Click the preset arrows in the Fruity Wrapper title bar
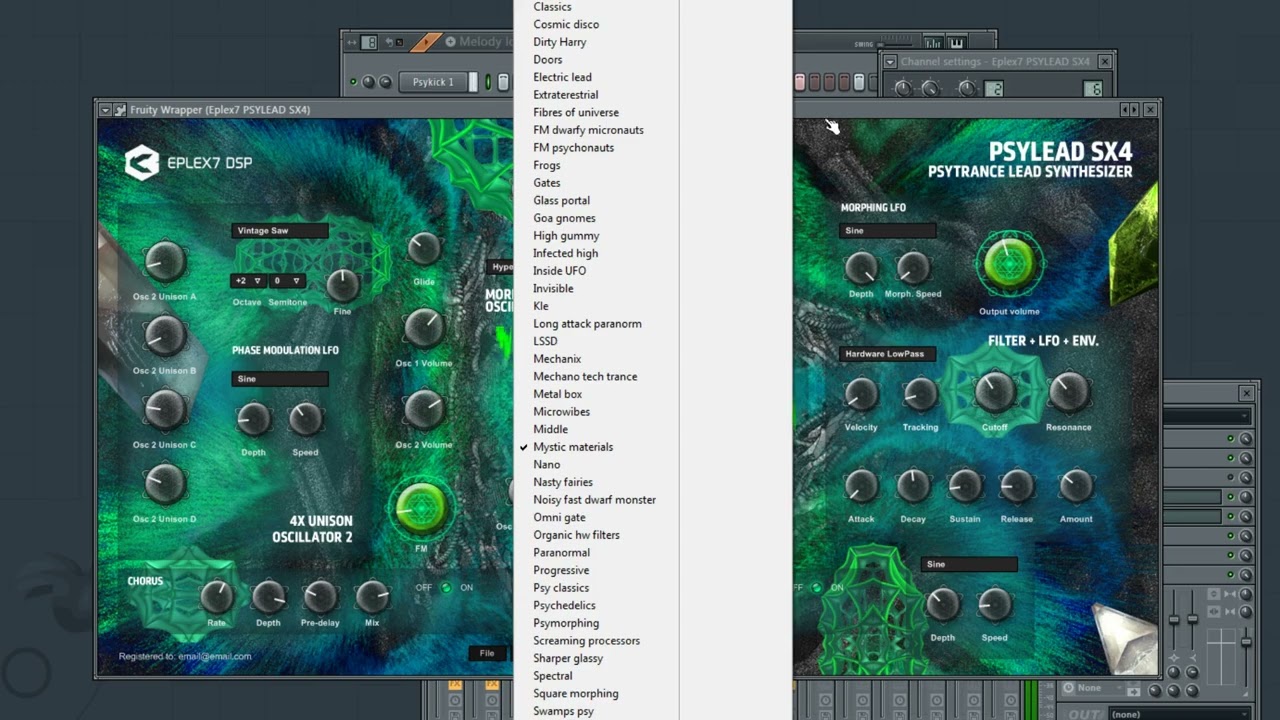 coord(1129,110)
